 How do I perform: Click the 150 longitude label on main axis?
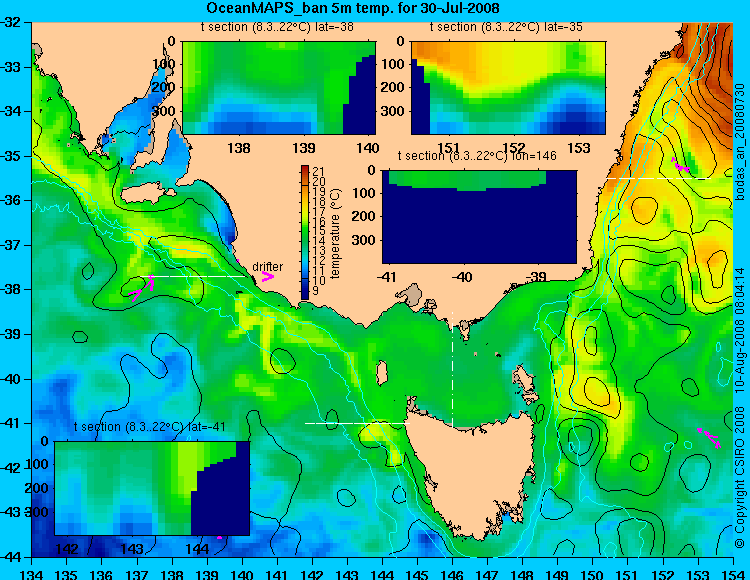click(x=592, y=574)
